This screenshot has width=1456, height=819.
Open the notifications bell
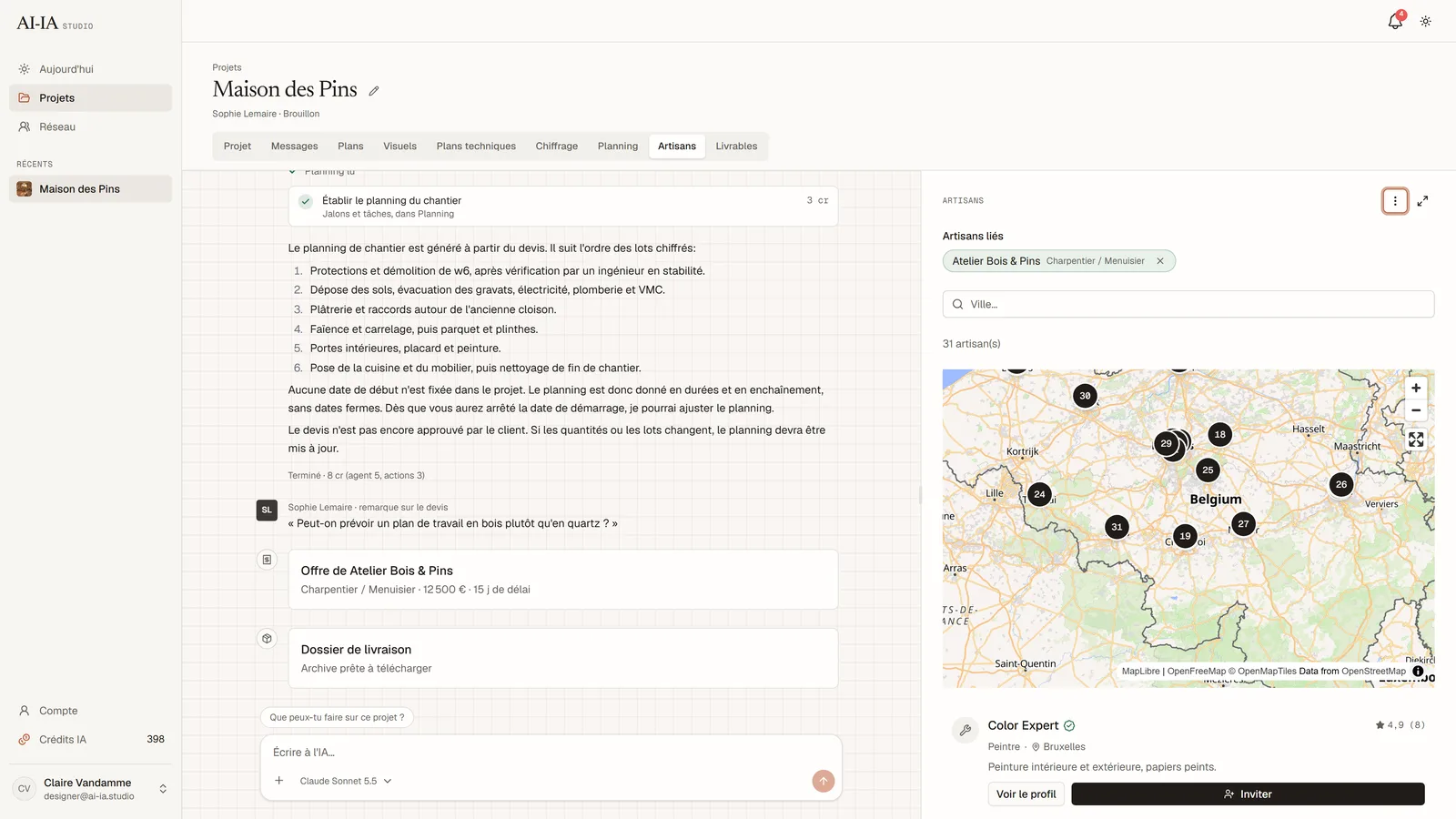[x=1395, y=21]
